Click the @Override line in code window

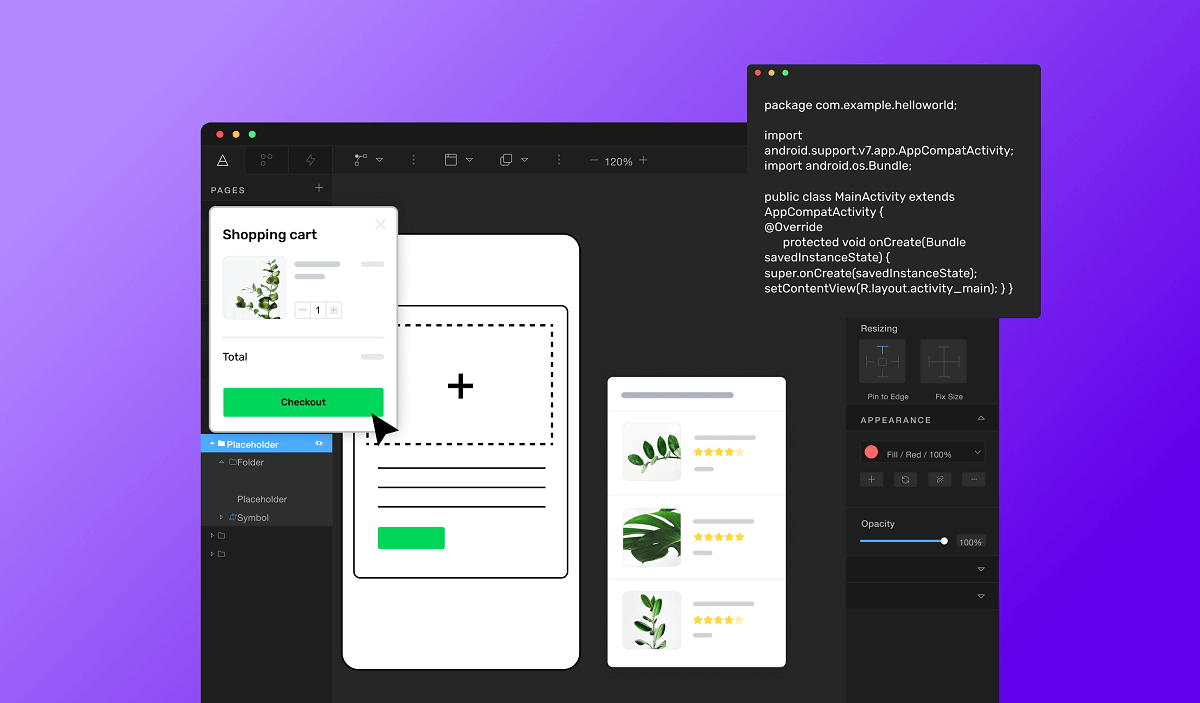pyautogui.click(x=793, y=227)
